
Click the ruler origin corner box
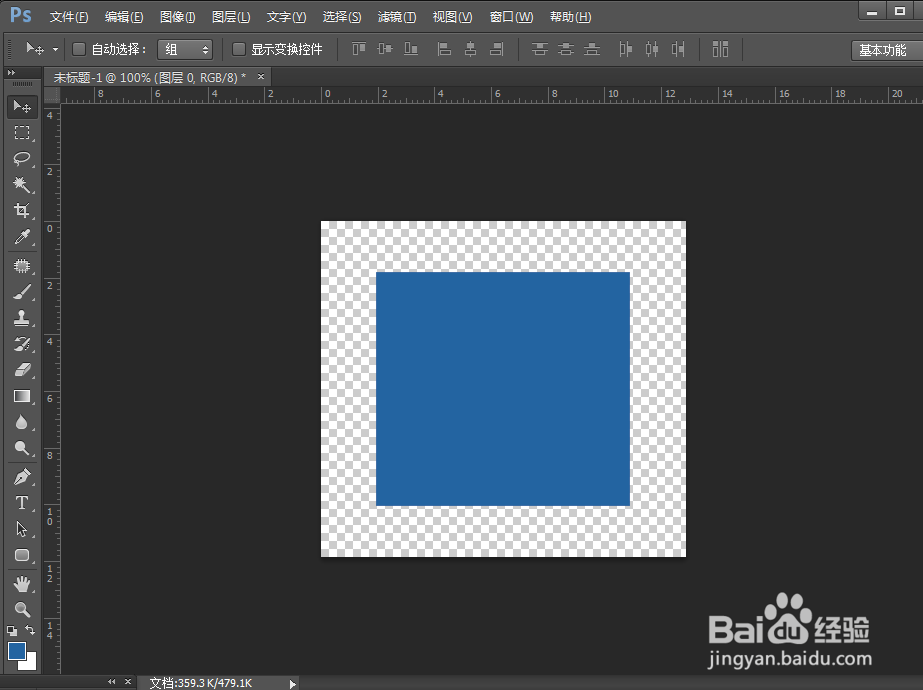52,94
